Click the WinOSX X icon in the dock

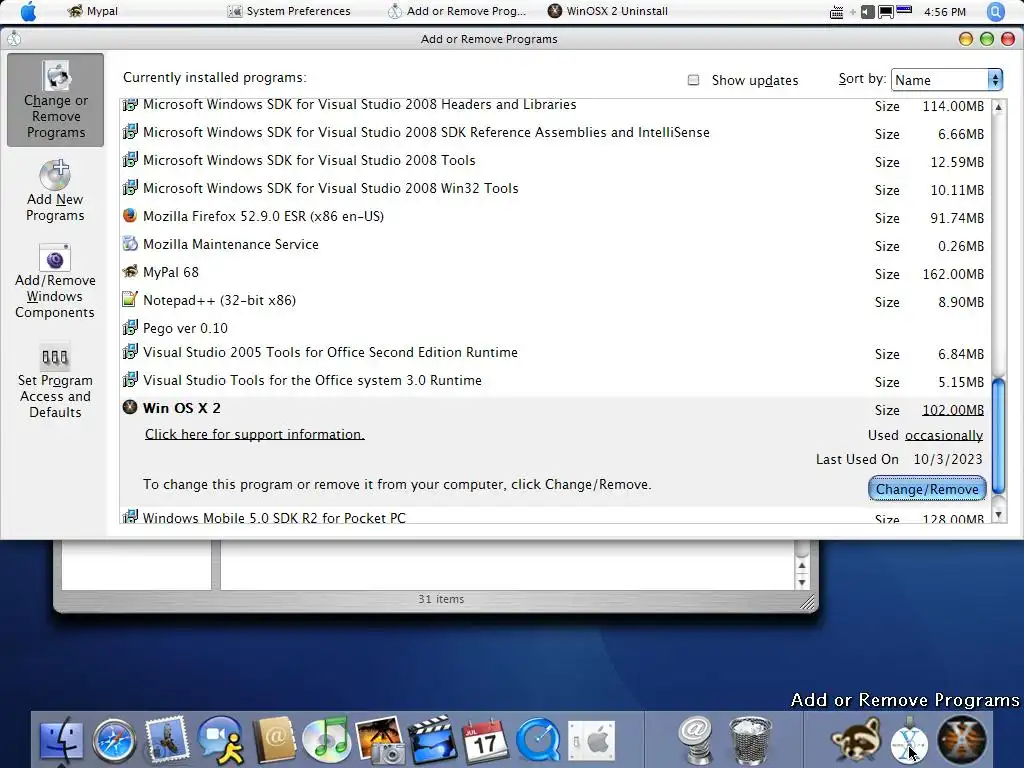point(962,740)
